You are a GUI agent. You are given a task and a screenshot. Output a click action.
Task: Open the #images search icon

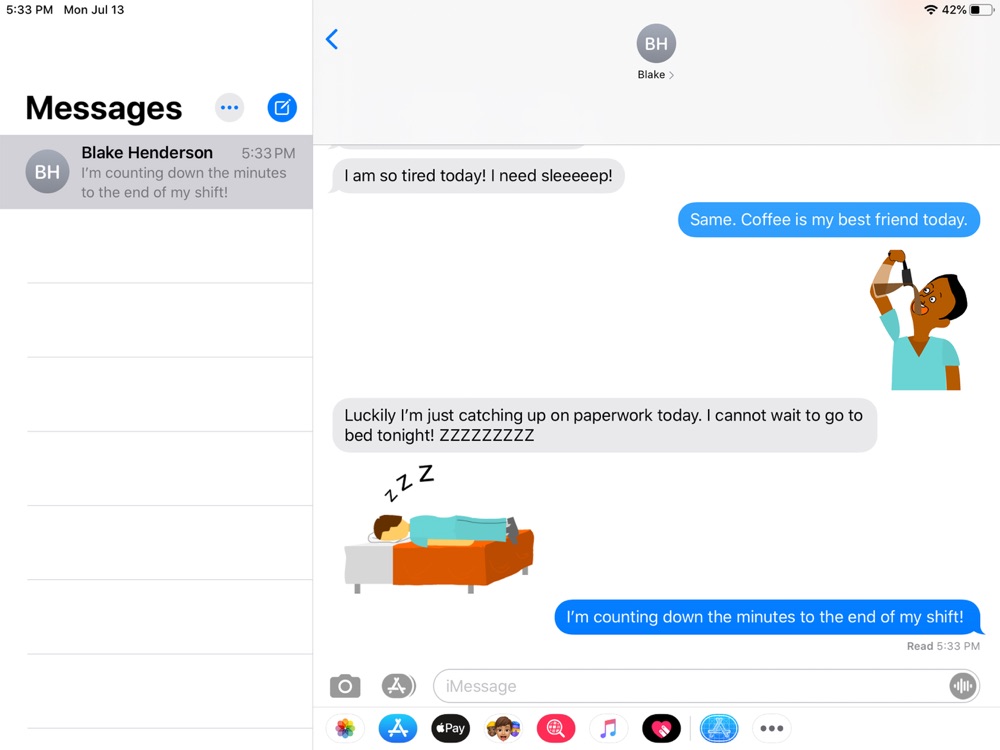click(x=555, y=728)
